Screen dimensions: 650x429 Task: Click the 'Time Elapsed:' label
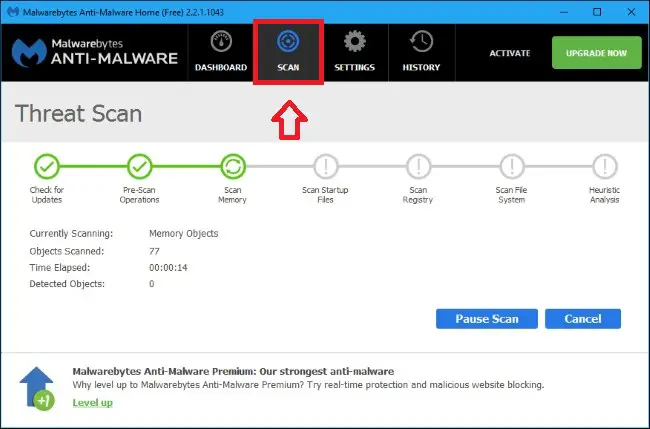coord(60,268)
